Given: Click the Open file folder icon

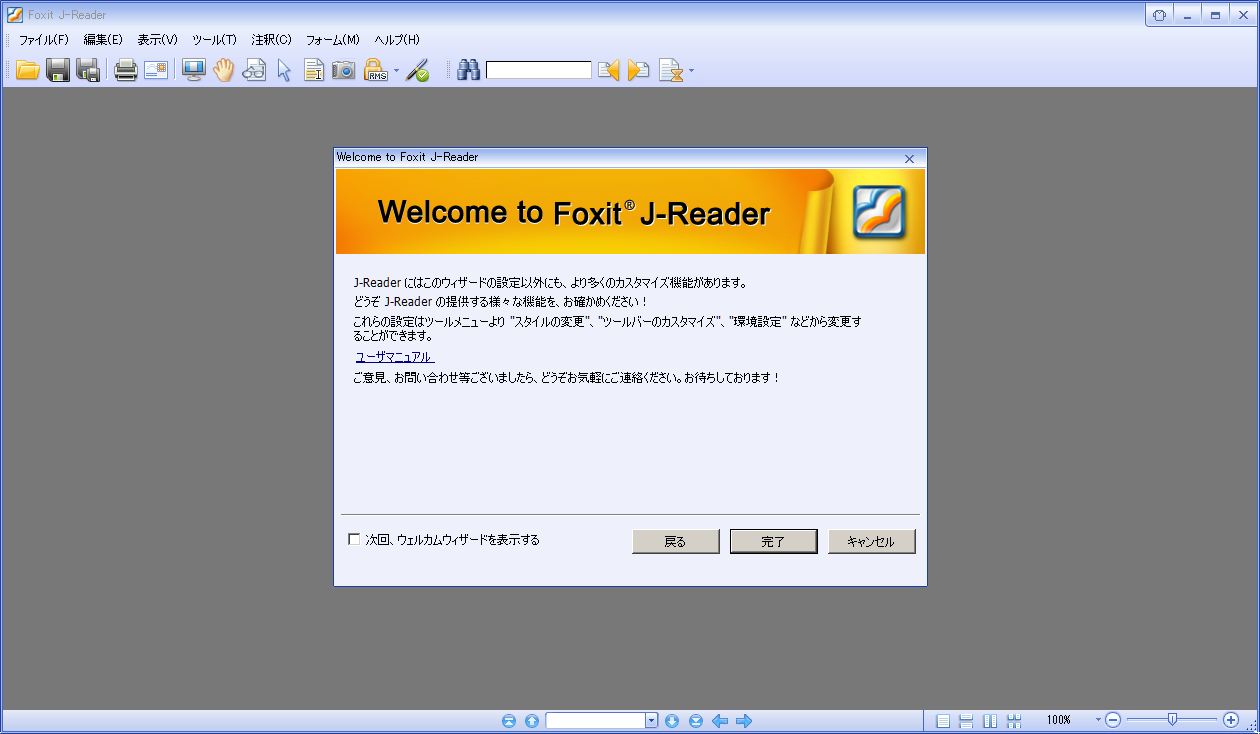Looking at the screenshot, I should point(27,70).
